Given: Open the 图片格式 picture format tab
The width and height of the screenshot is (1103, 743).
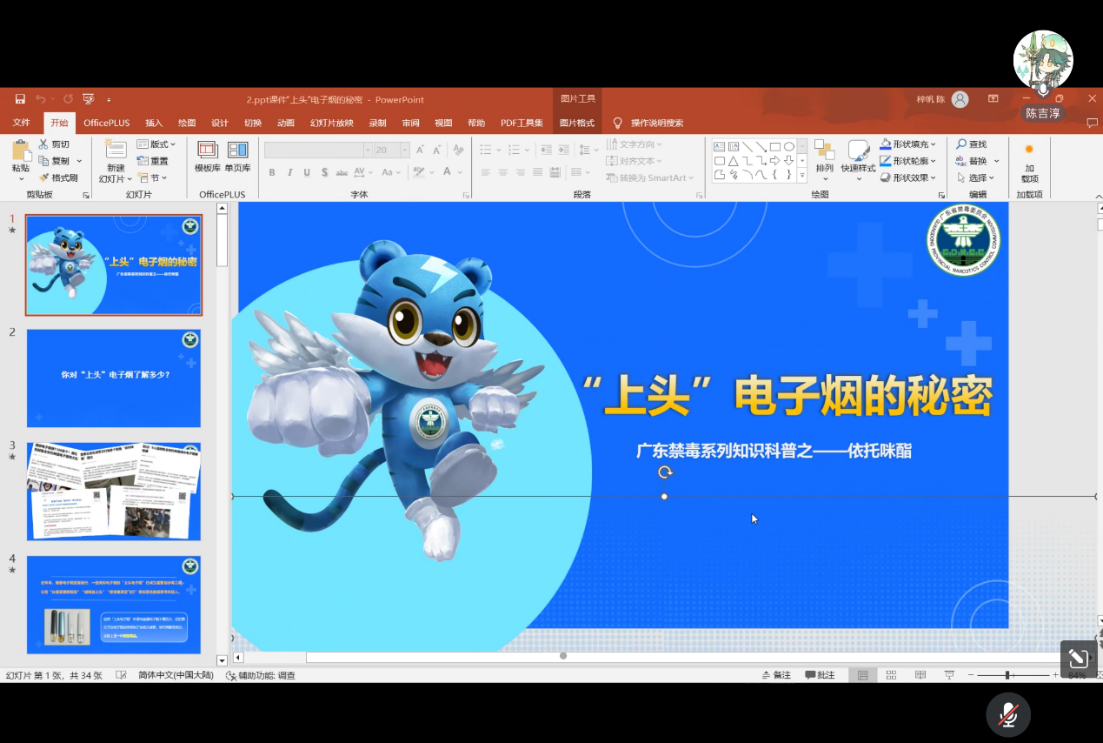Looking at the screenshot, I should (577, 123).
